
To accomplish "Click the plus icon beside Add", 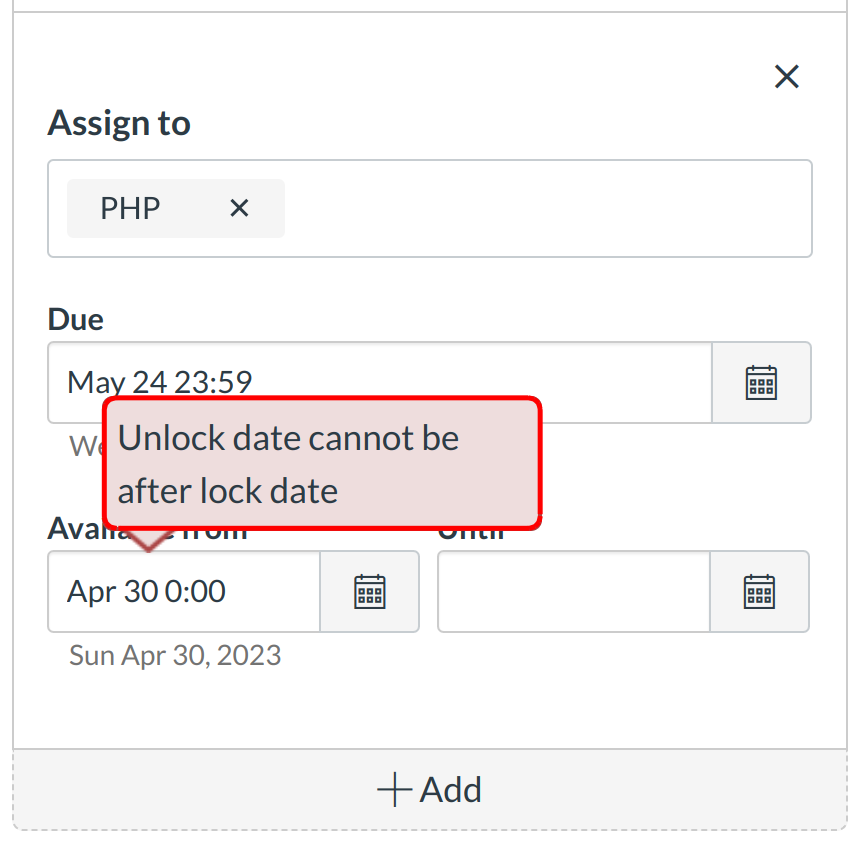I will (x=394, y=789).
